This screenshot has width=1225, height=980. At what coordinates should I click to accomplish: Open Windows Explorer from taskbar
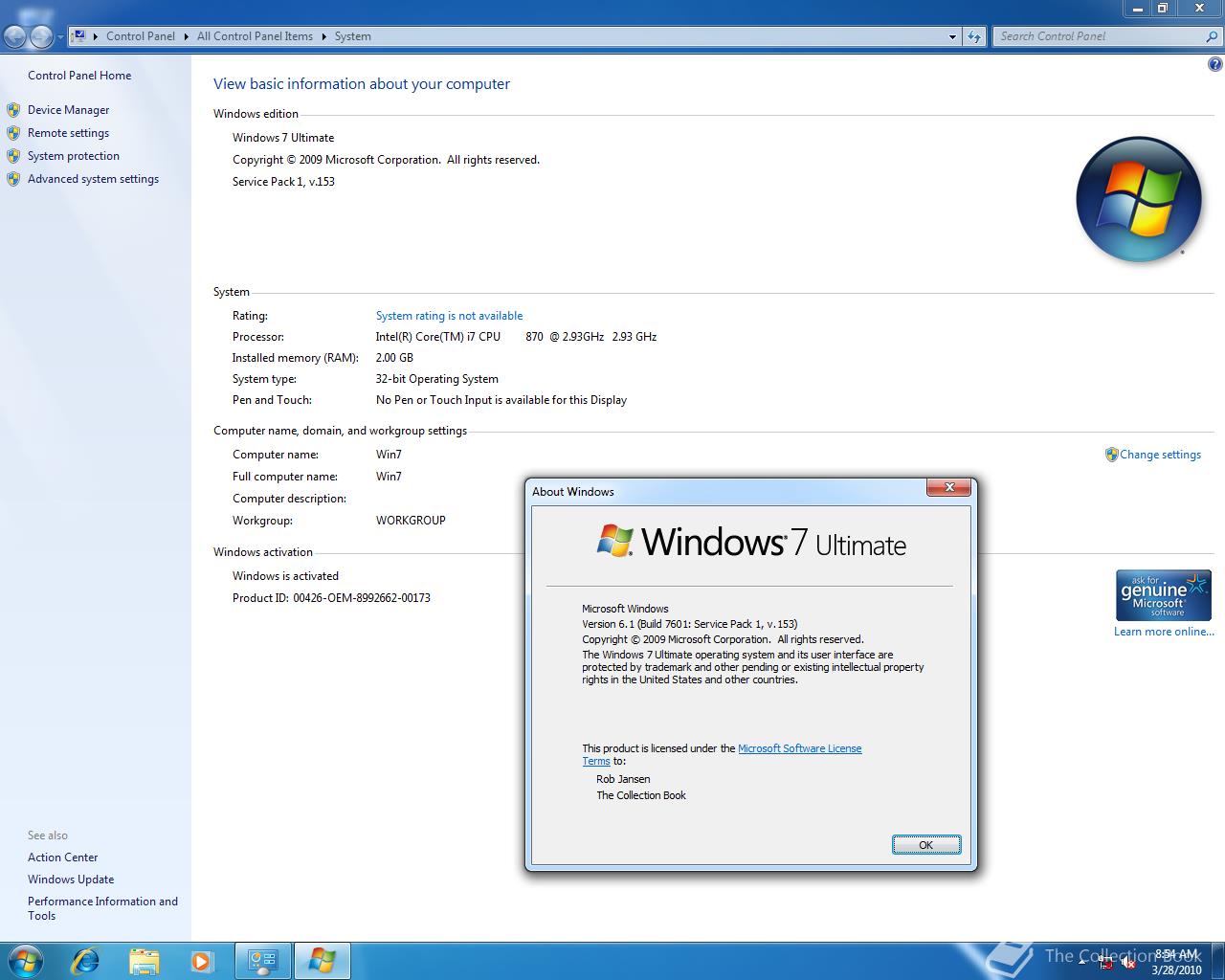pos(144,960)
